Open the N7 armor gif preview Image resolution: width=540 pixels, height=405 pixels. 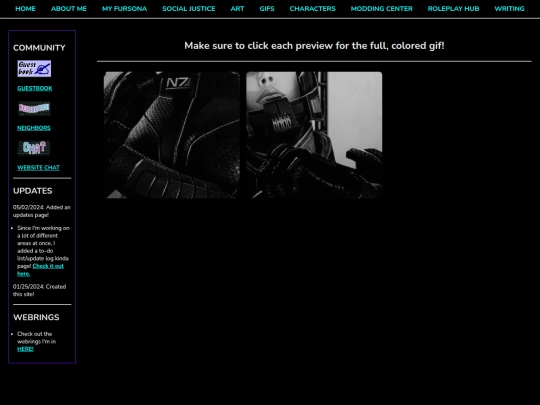tap(172, 135)
